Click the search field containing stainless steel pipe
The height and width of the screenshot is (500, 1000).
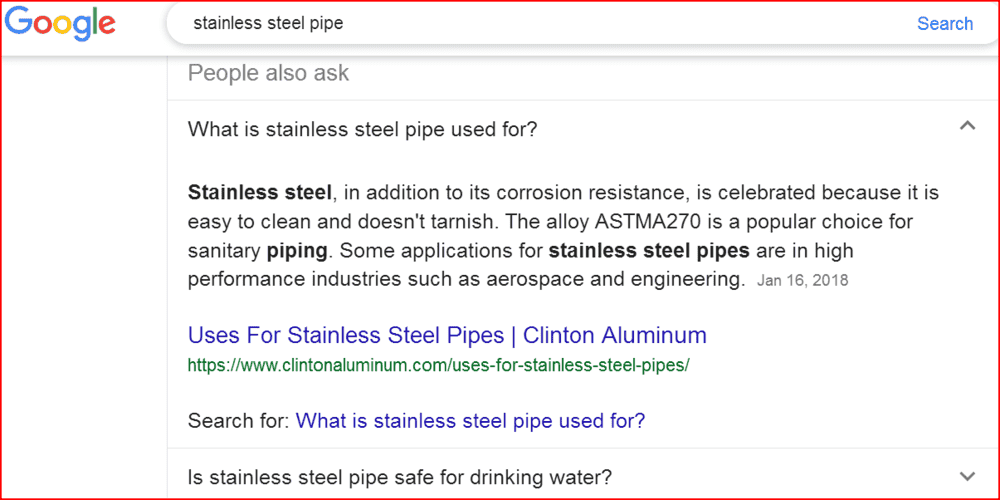click(x=542, y=24)
